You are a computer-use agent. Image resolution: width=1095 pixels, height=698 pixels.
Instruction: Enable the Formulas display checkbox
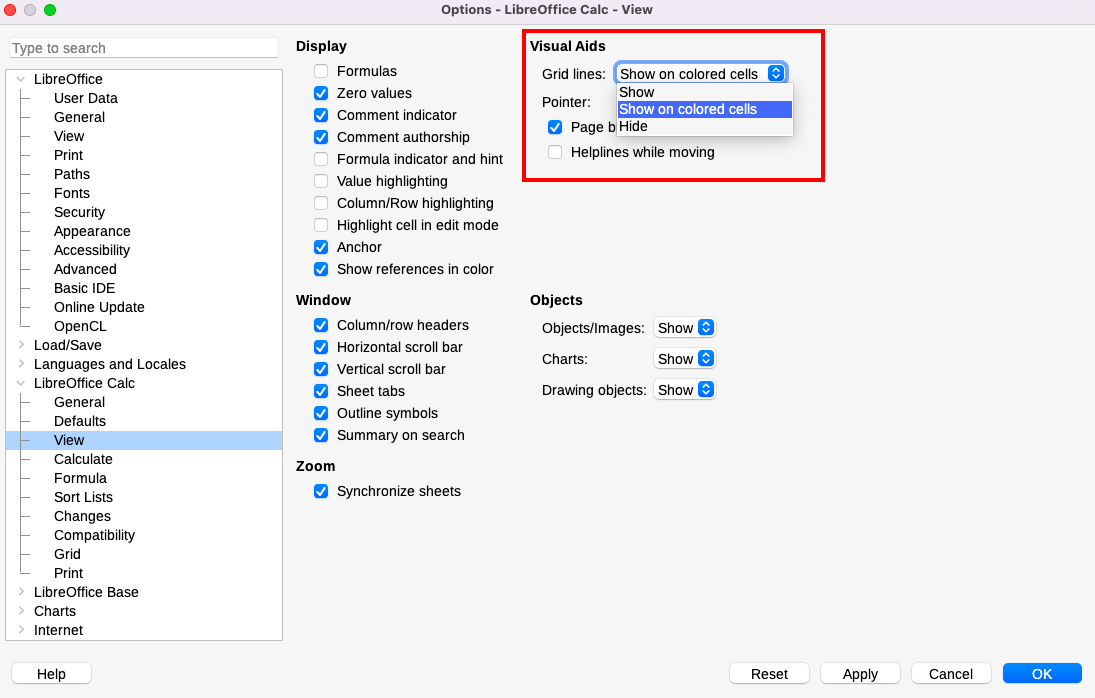tap(321, 71)
